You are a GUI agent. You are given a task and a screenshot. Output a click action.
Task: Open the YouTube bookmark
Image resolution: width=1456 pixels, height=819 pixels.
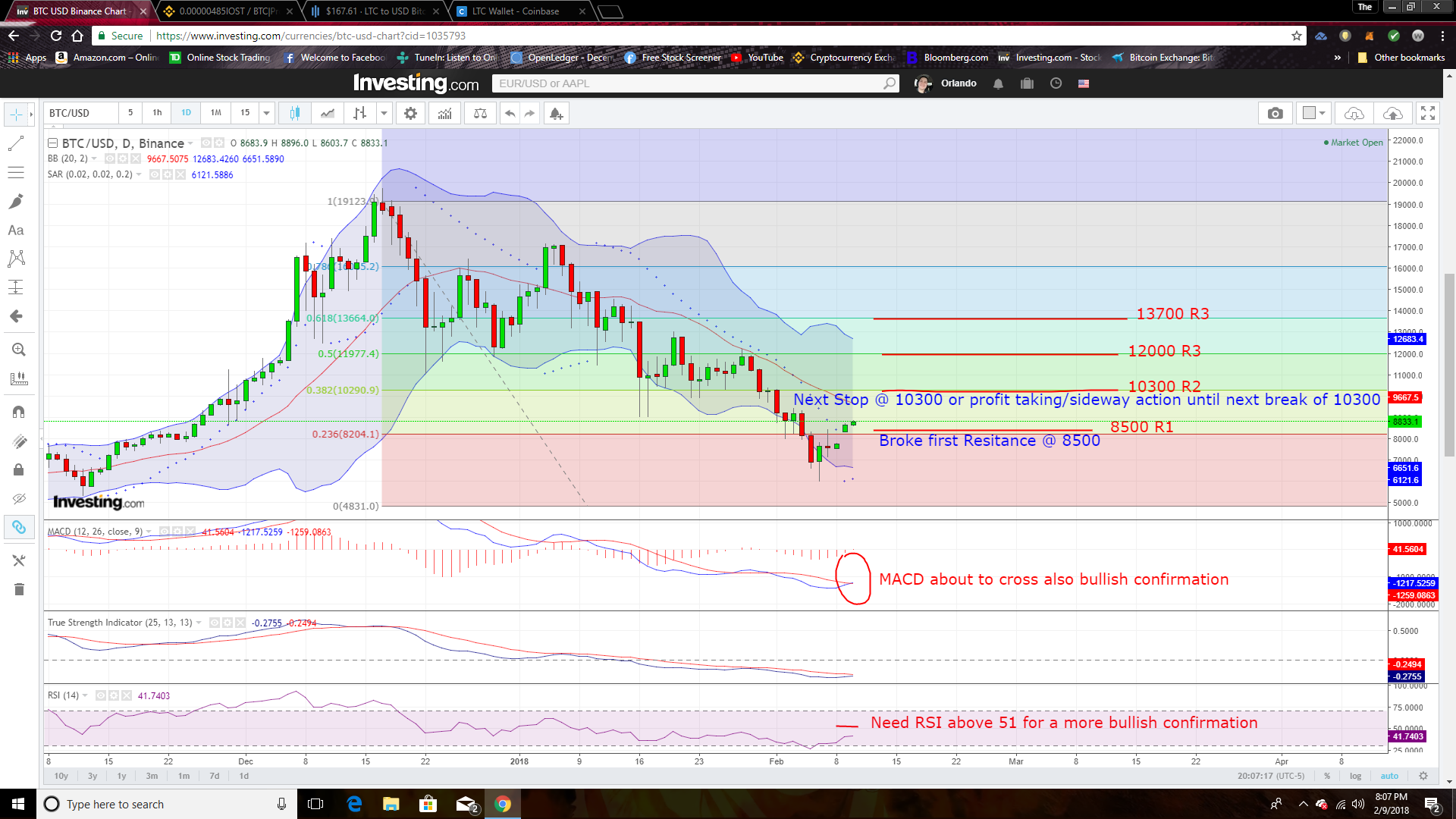(x=757, y=58)
